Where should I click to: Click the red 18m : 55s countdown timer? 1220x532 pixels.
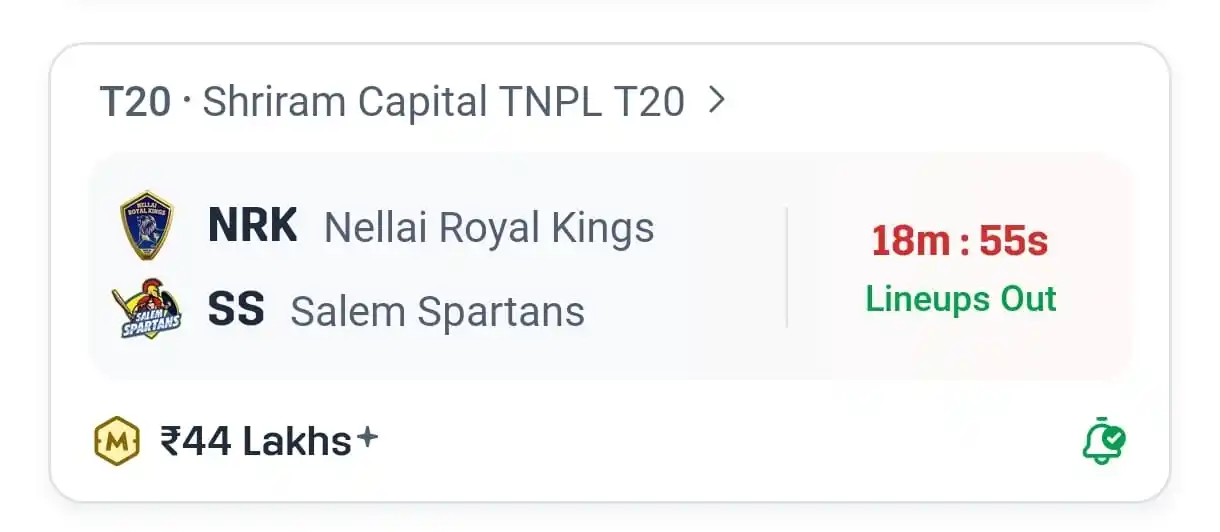(960, 241)
